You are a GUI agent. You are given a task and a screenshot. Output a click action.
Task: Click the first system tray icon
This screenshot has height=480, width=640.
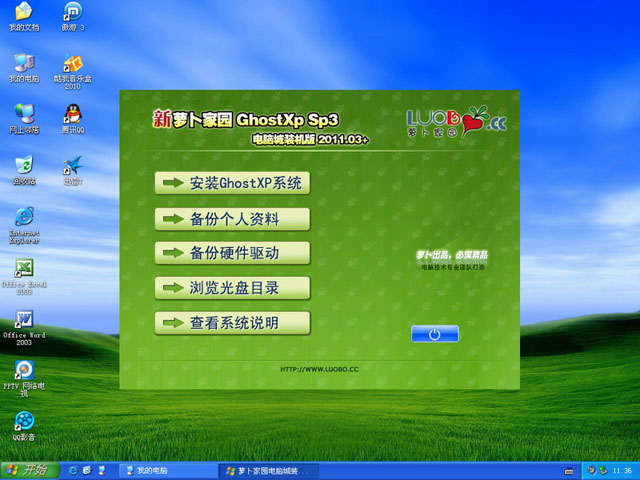(591, 471)
